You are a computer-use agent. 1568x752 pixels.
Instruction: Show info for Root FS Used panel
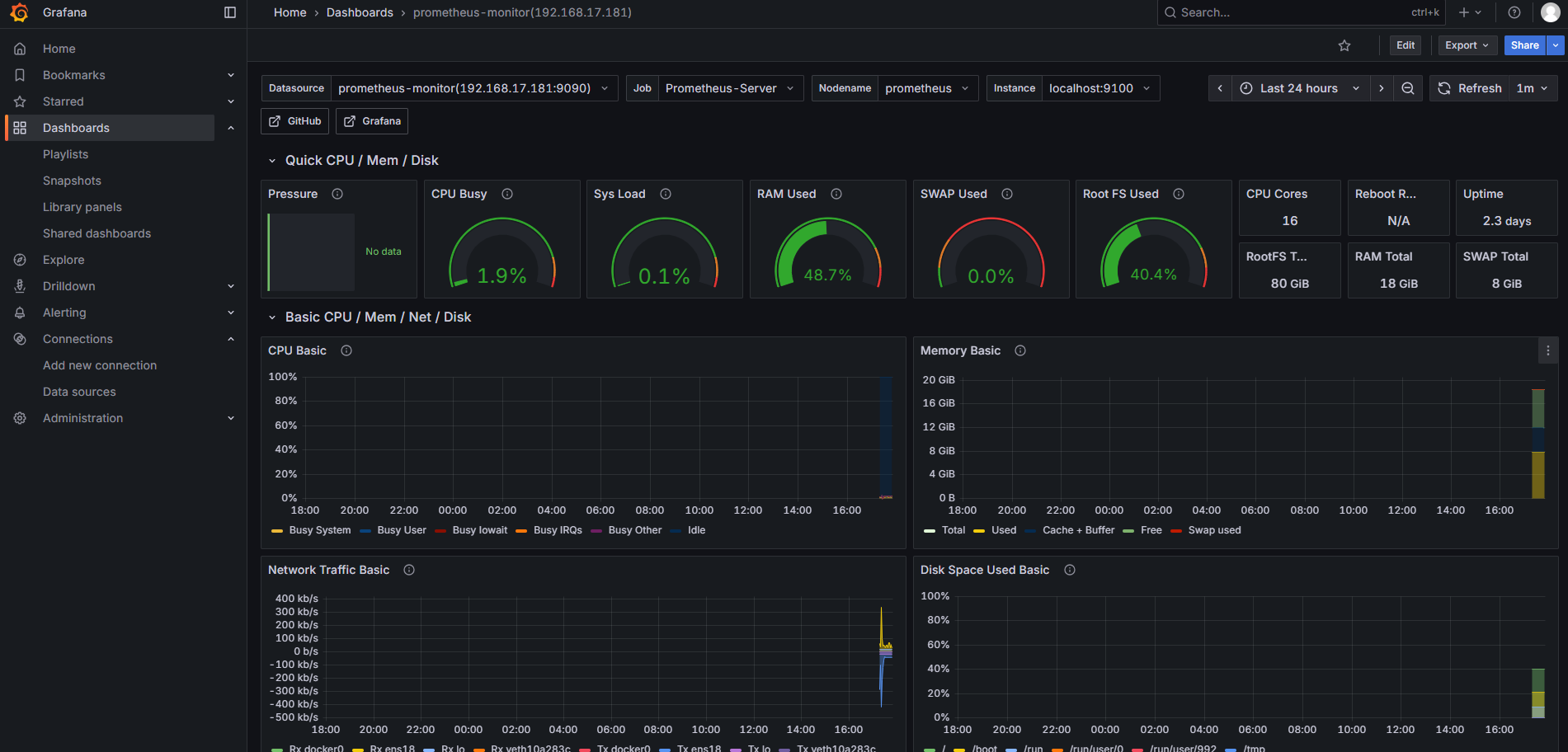1179,194
